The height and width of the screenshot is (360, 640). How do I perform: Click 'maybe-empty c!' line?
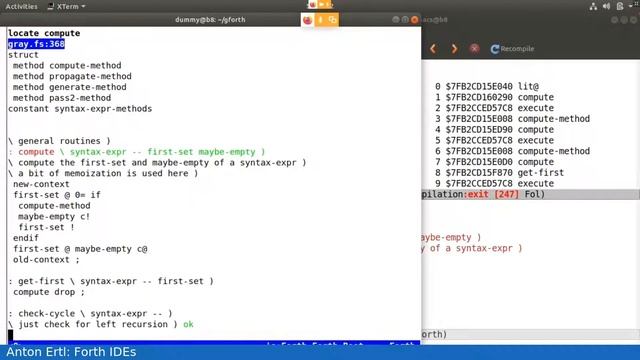coord(54,216)
